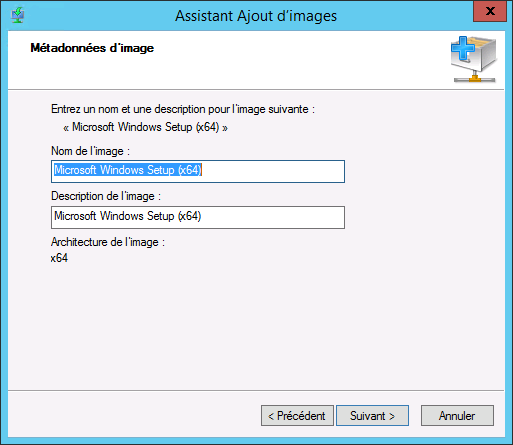The height and width of the screenshot is (445, 513).
Task: Click the Métadonnées d'image heading
Action: coord(92,48)
